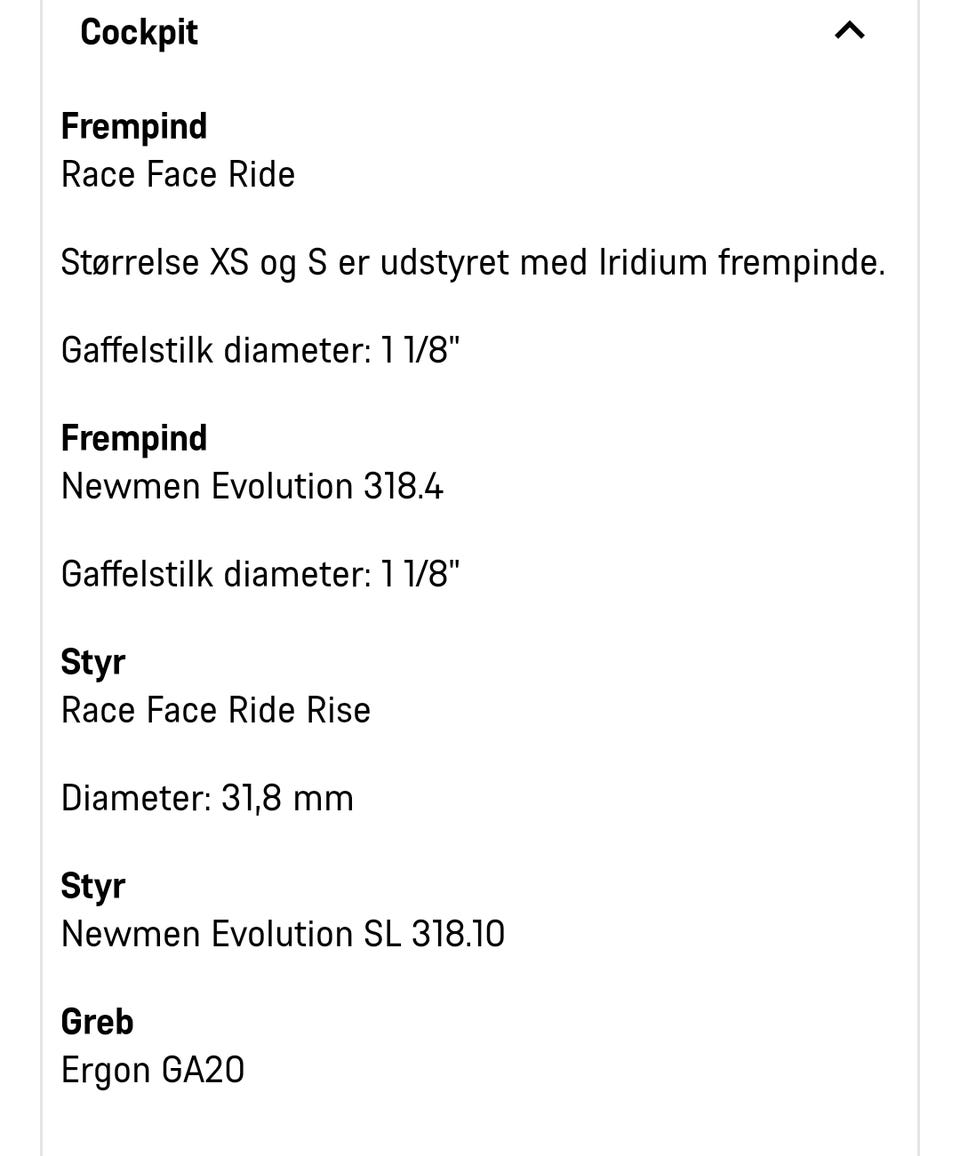Image resolution: width=960 pixels, height=1156 pixels.
Task: Select the Ergon GA20 grip entry
Action: (152, 1069)
